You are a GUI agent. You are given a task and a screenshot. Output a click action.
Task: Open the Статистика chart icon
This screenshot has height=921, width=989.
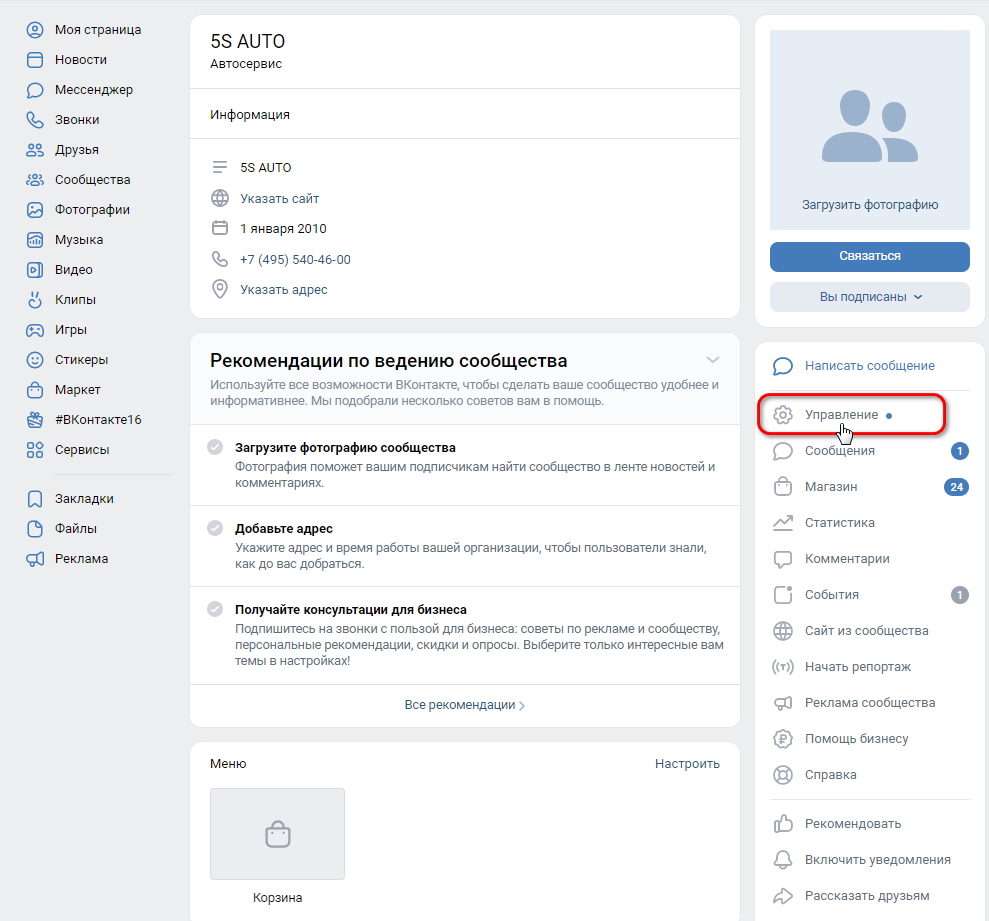click(x=783, y=523)
